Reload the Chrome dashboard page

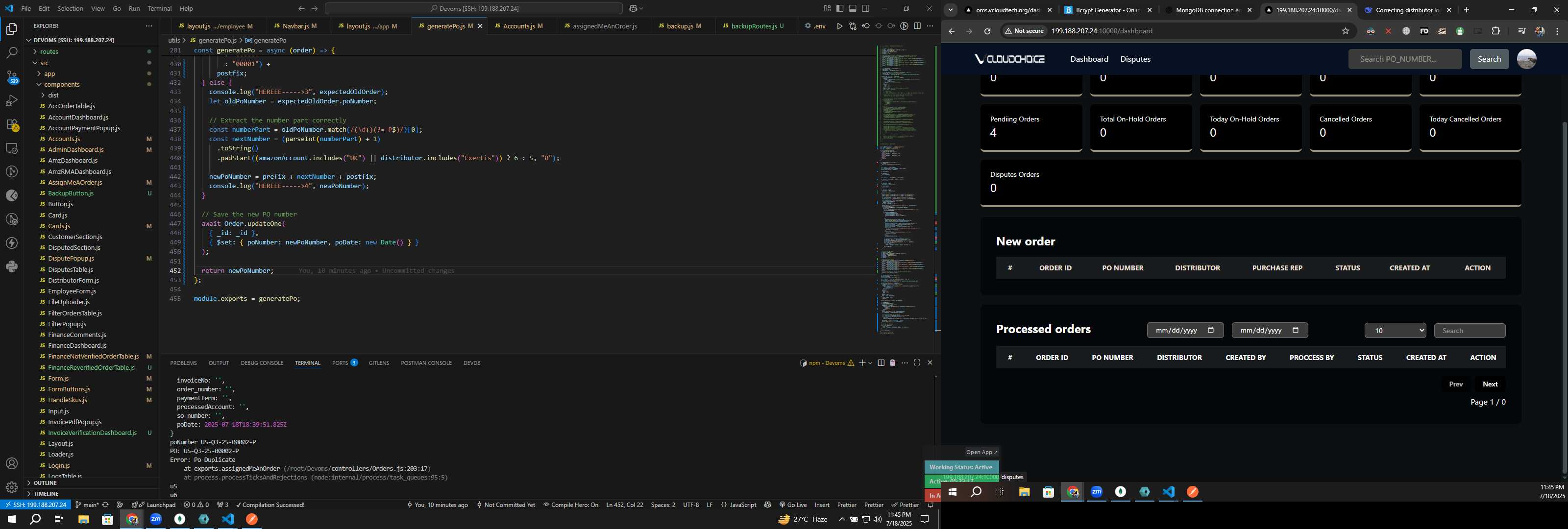coord(987,31)
